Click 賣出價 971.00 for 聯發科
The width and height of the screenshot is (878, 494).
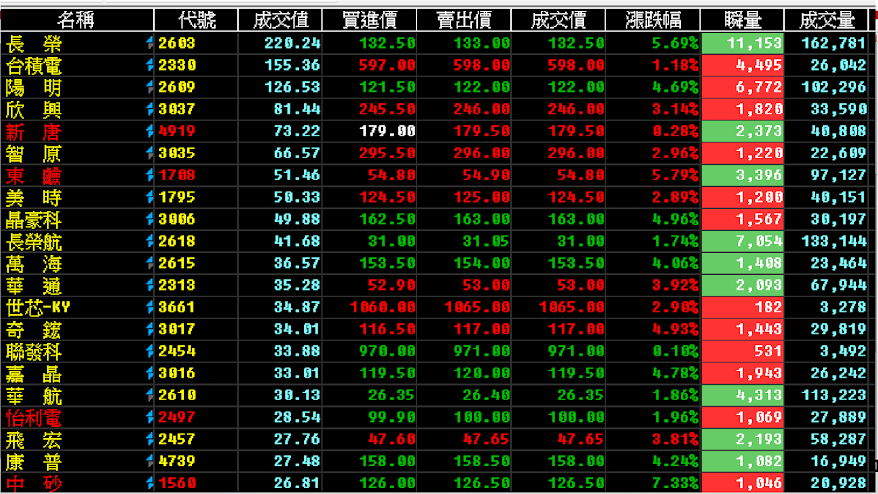coord(482,351)
